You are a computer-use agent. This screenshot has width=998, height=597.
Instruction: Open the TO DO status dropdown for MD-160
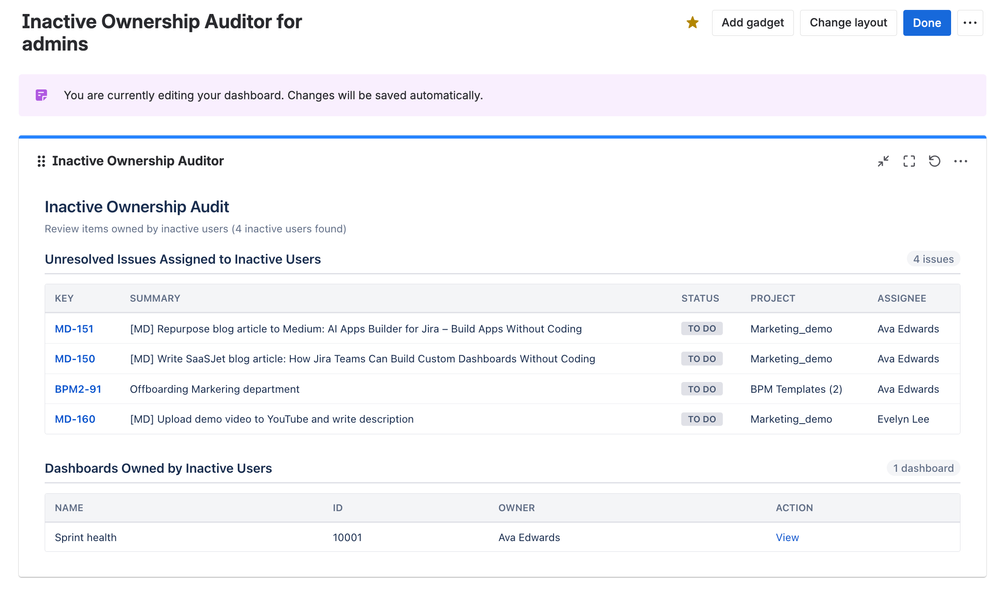(x=701, y=419)
